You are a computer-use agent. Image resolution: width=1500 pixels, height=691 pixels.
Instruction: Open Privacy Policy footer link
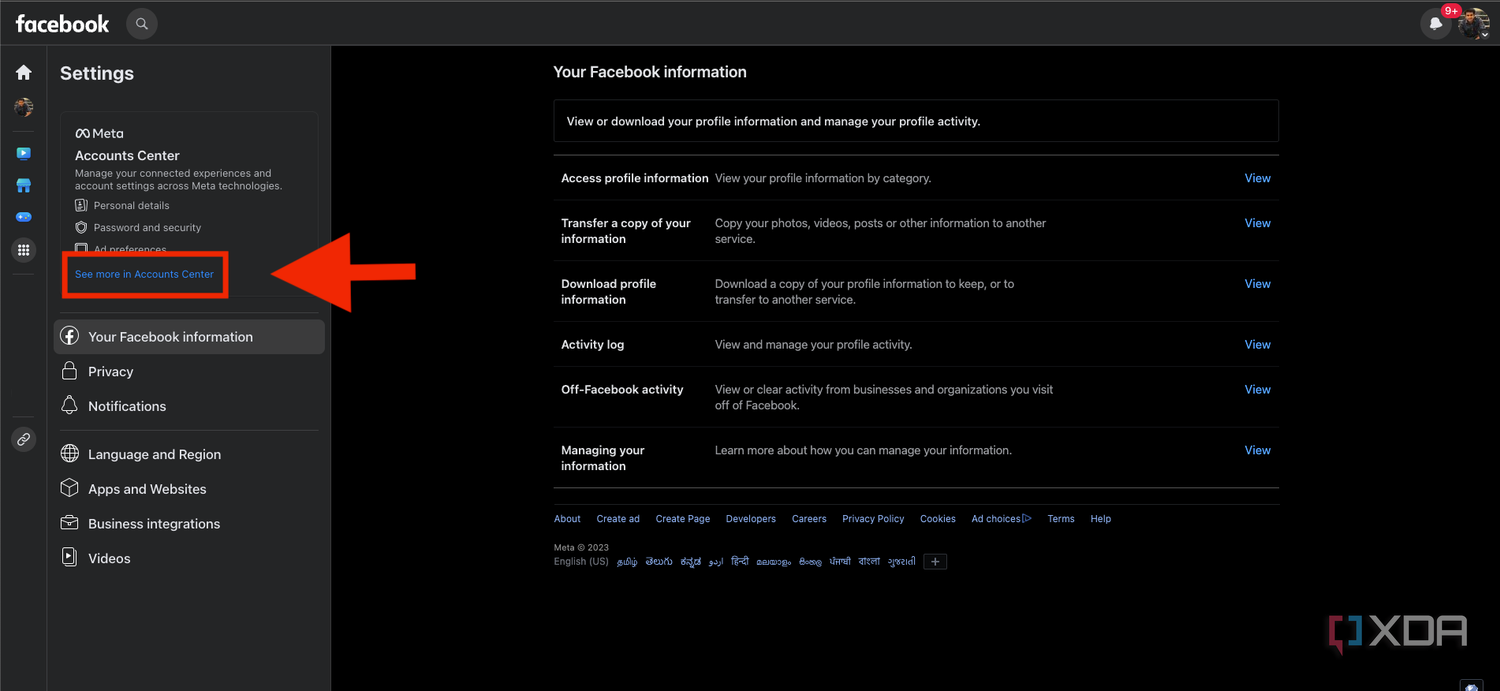[872, 519]
